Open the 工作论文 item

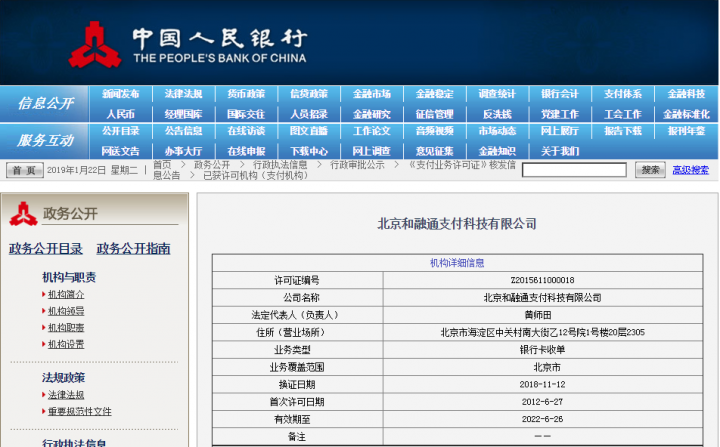tap(372, 131)
